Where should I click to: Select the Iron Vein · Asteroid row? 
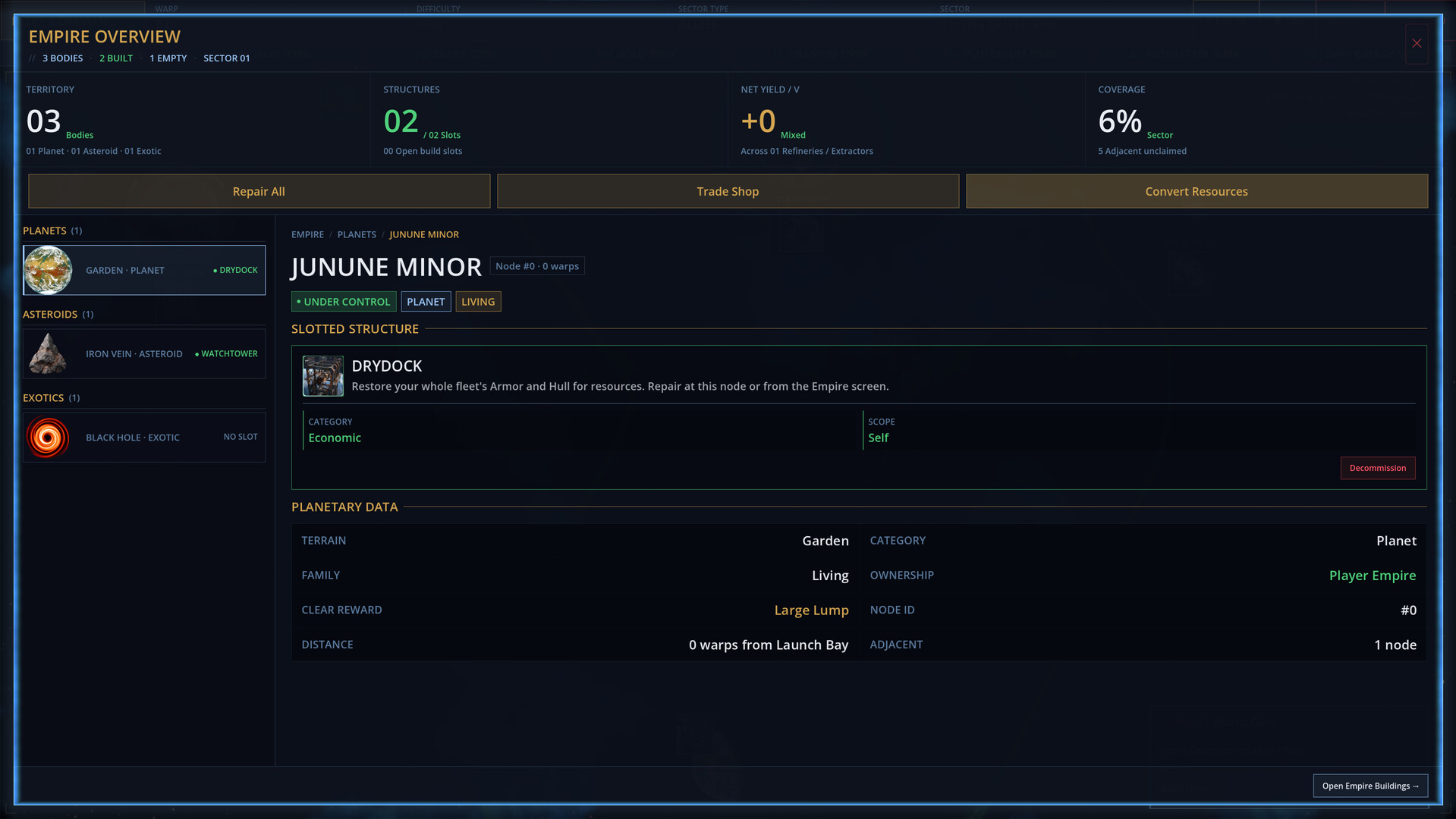(x=144, y=353)
